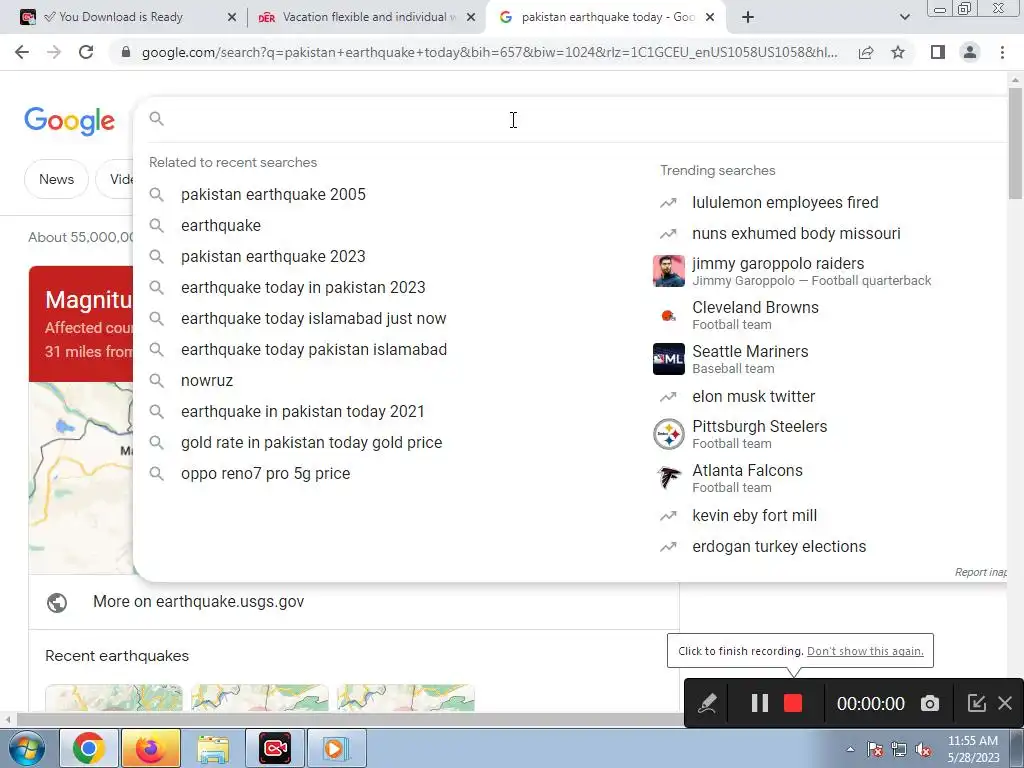Image resolution: width=1024 pixels, height=768 pixels.
Task: Open a new browser tab
Action: pyautogui.click(x=748, y=17)
